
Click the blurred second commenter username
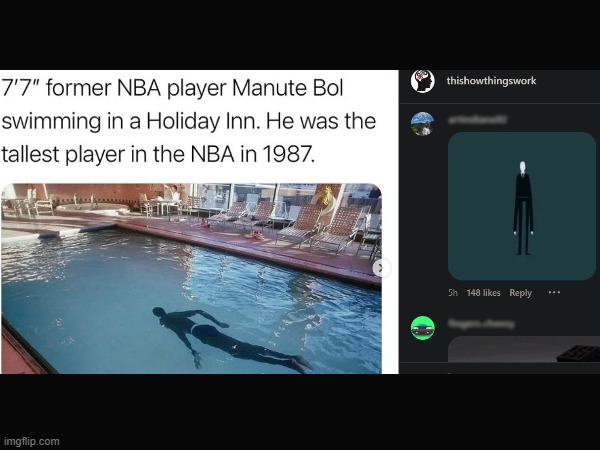pyautogui.click(x=481, y=324)
